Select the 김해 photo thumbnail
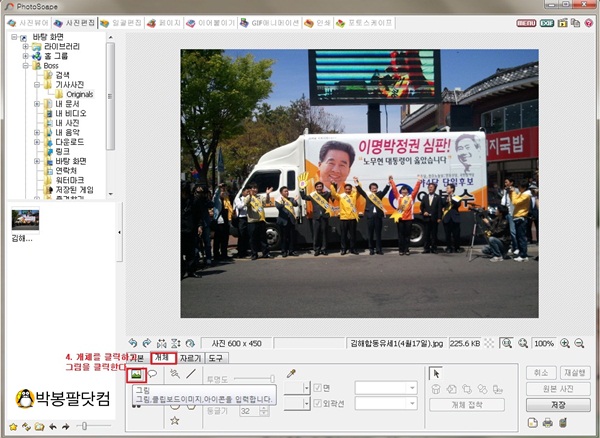Image resolution: width=600 pixels, height=438 pixels. (25, 219)
